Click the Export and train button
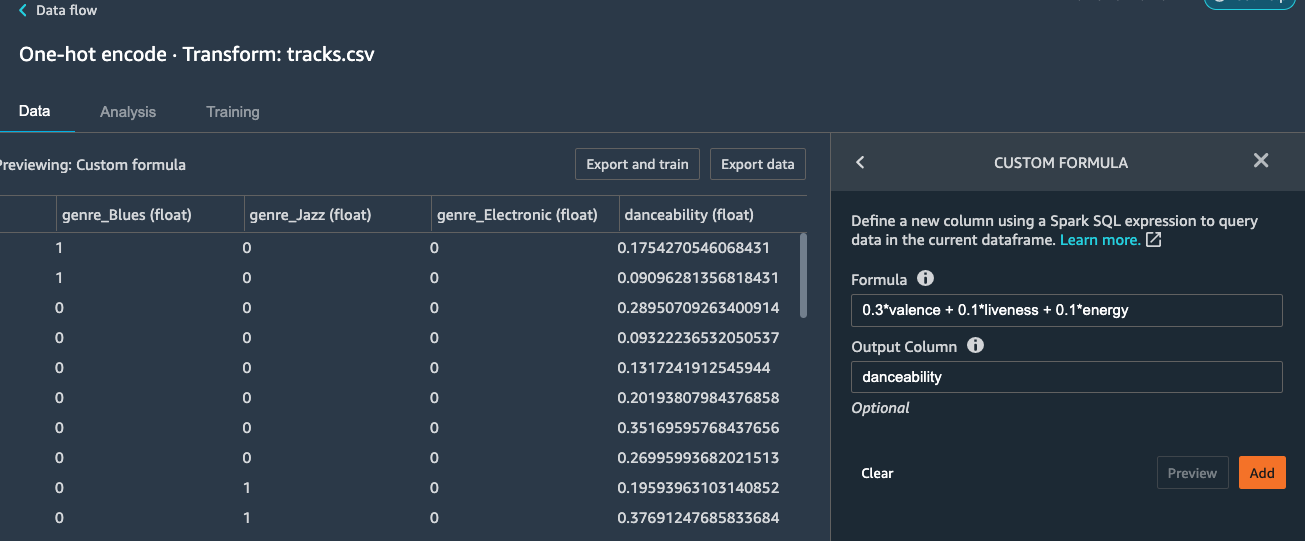The width and height of the screenshot is (1305, 541). 637,164
